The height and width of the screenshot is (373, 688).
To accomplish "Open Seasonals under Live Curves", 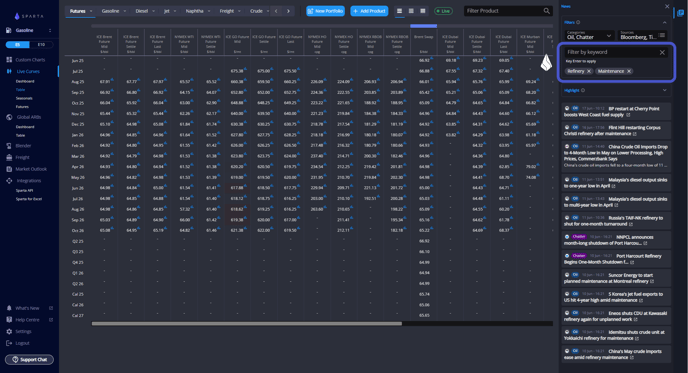I will pos(24,98).
